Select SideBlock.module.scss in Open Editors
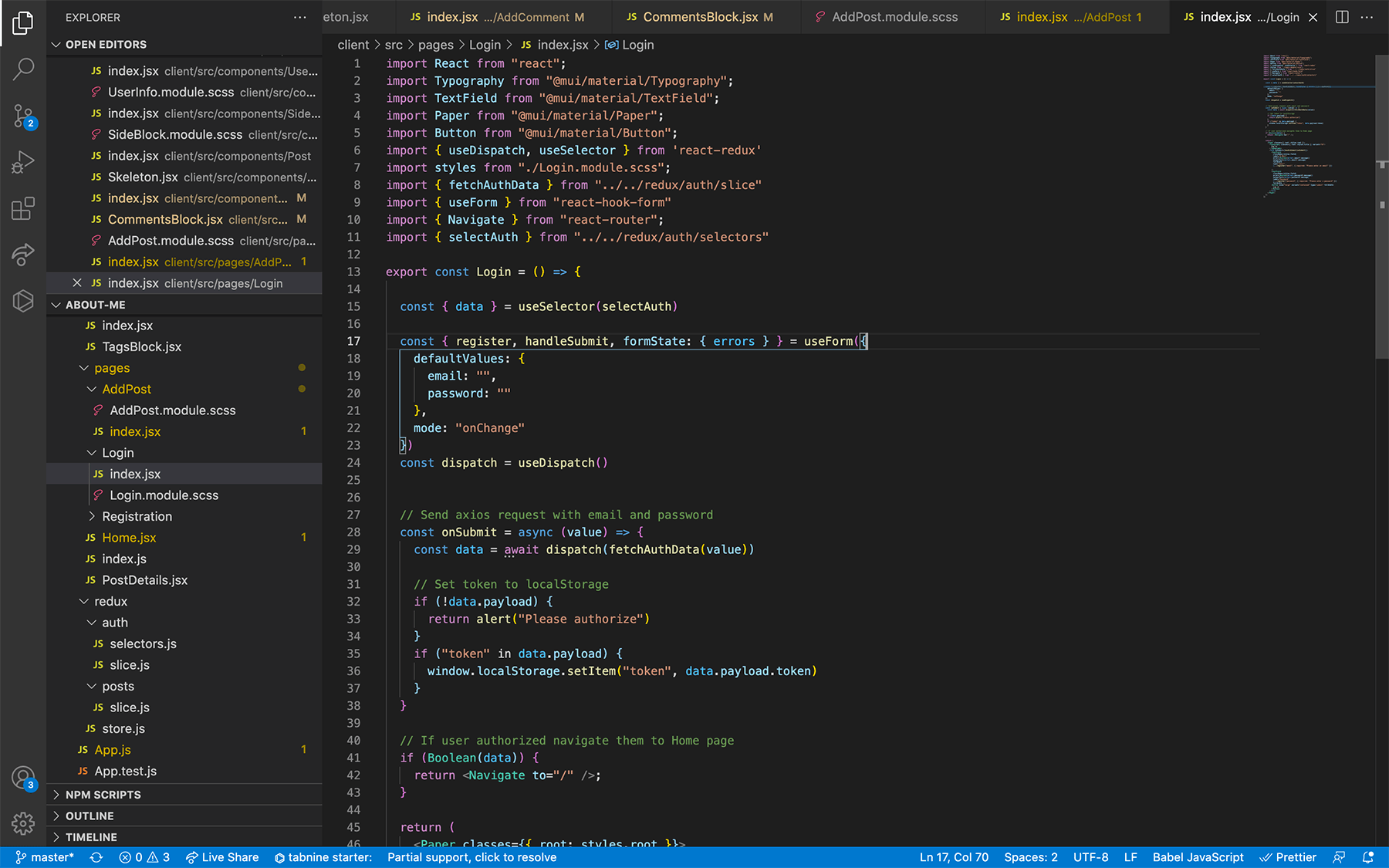1389x868 pixels. coord(184,134)
